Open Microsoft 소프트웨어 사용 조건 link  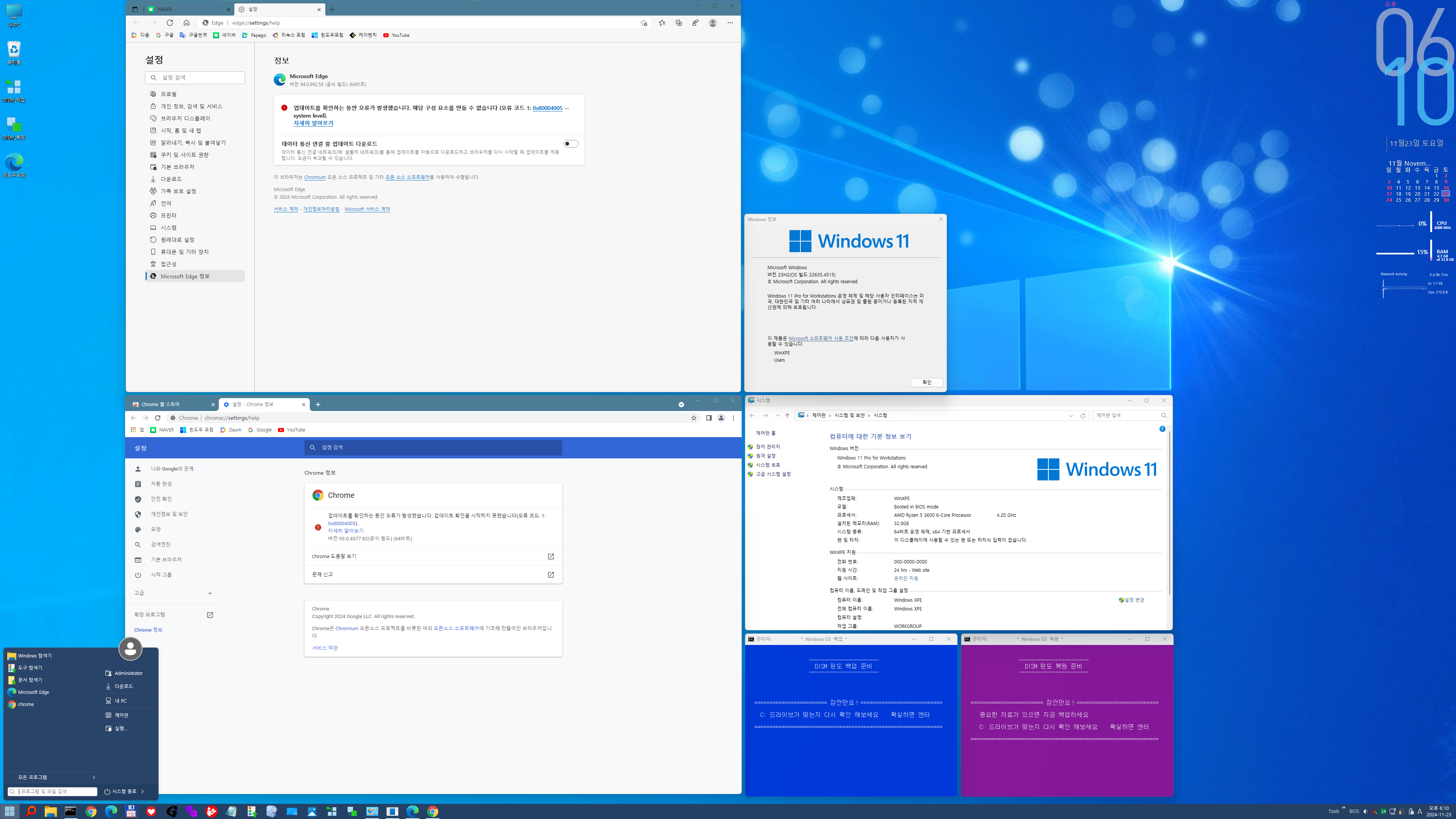(x=821, y=338)
